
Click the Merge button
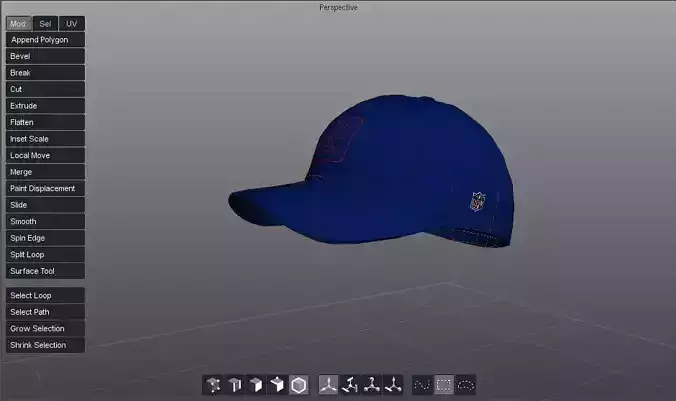(45, 172)
